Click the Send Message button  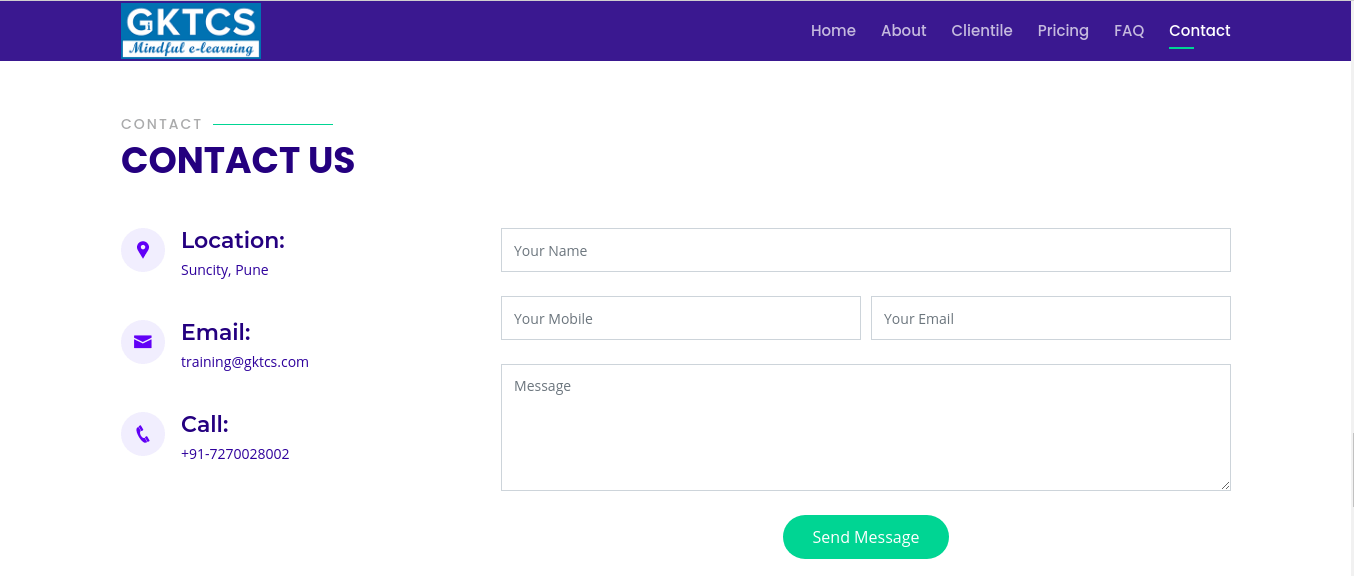click(x=866, y=537)
